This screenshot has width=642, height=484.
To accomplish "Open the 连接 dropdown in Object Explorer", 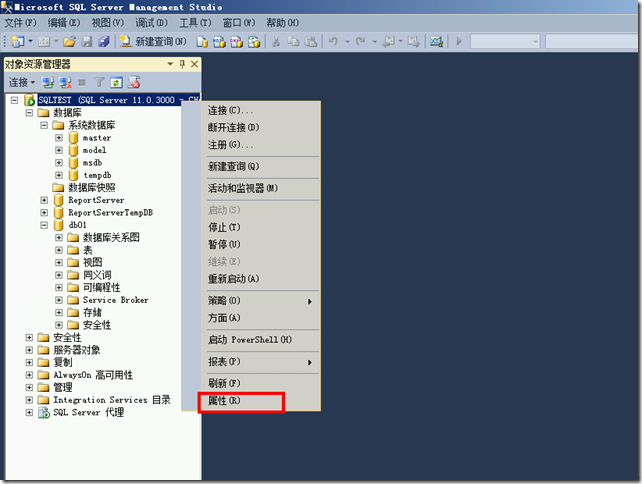I will click(x=22, y=82).
